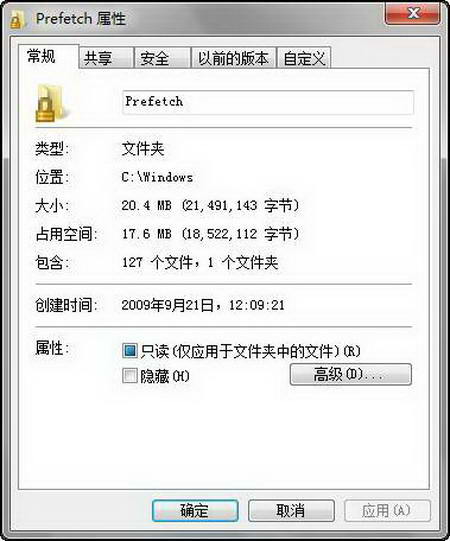Click the large Prefetch folder icon
The image size is (450, 541).
click(50, 103)
